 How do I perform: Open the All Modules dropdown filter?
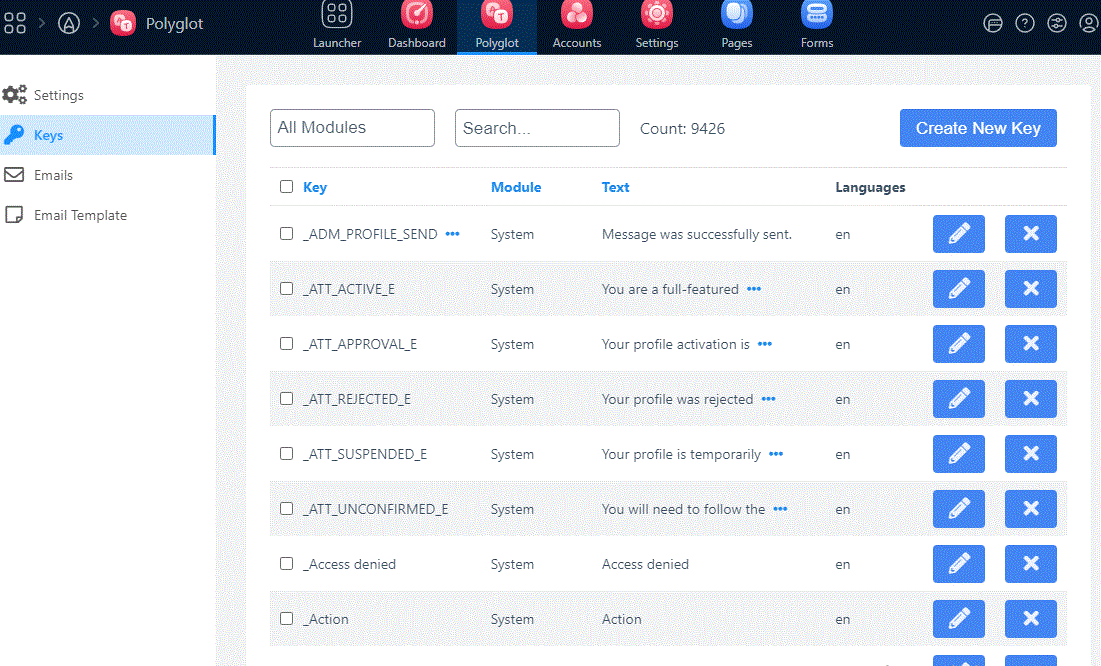tap(352, 128)
